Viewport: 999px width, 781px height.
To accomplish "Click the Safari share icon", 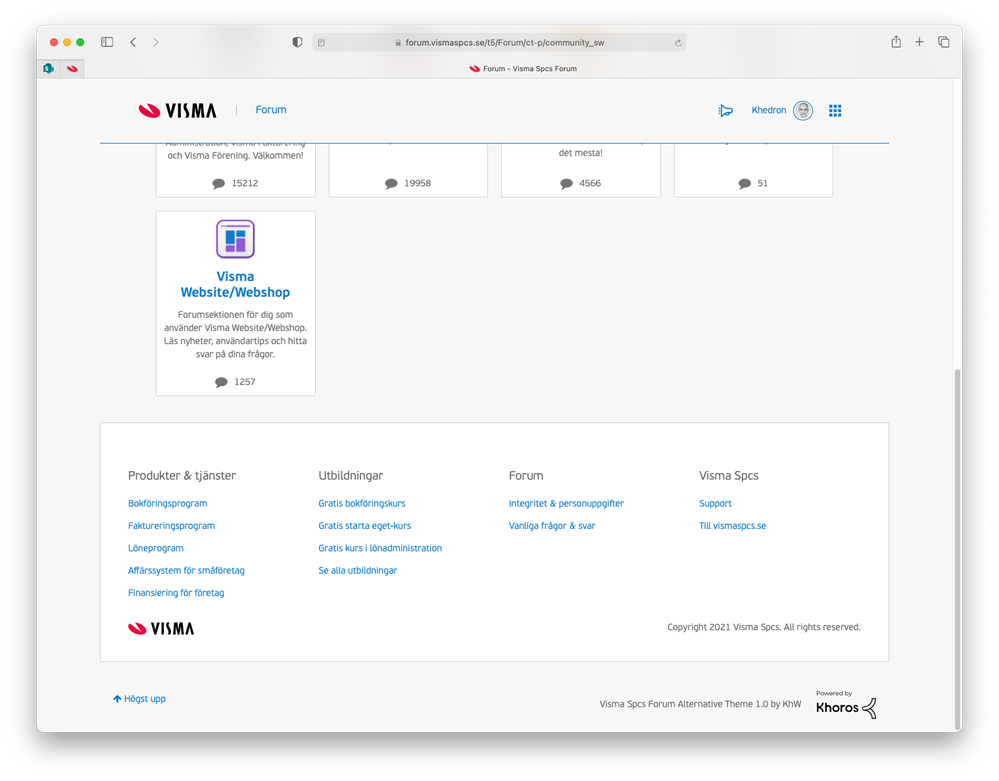I will point(896,42).
